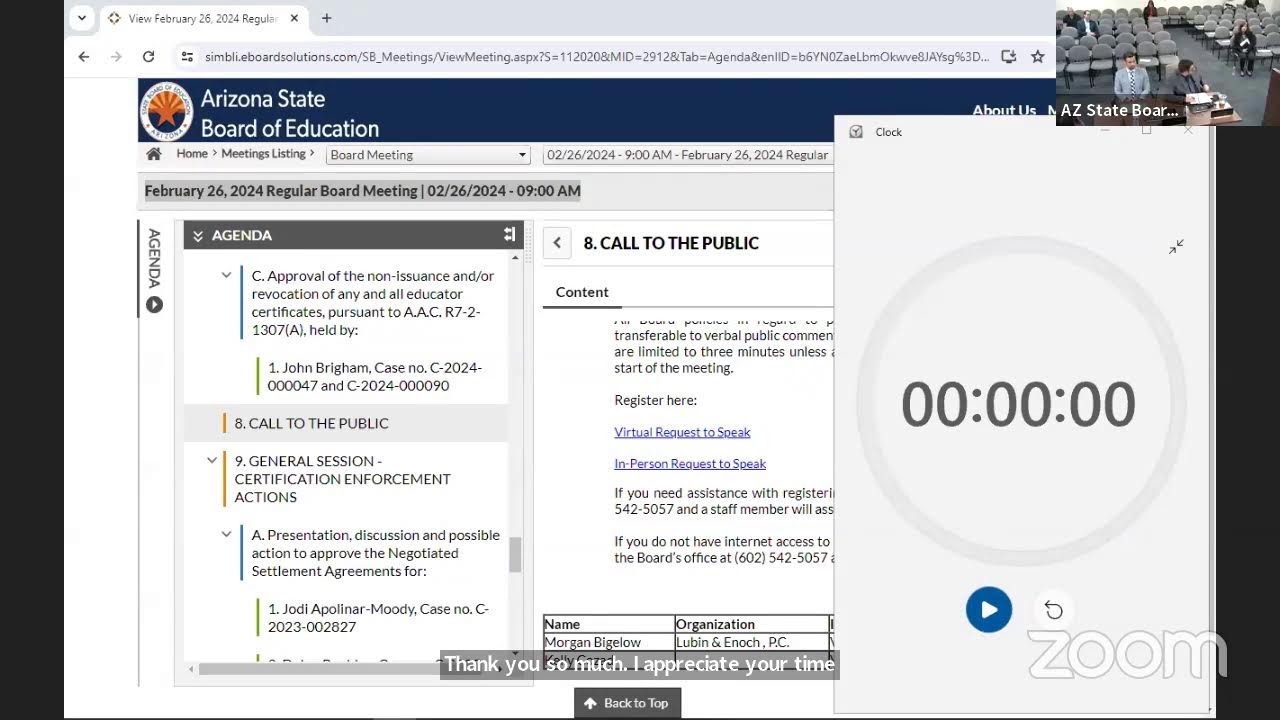Install app icon in address bar
The width and height of the screenshot is (1280, 720).
pos(1008,57)
